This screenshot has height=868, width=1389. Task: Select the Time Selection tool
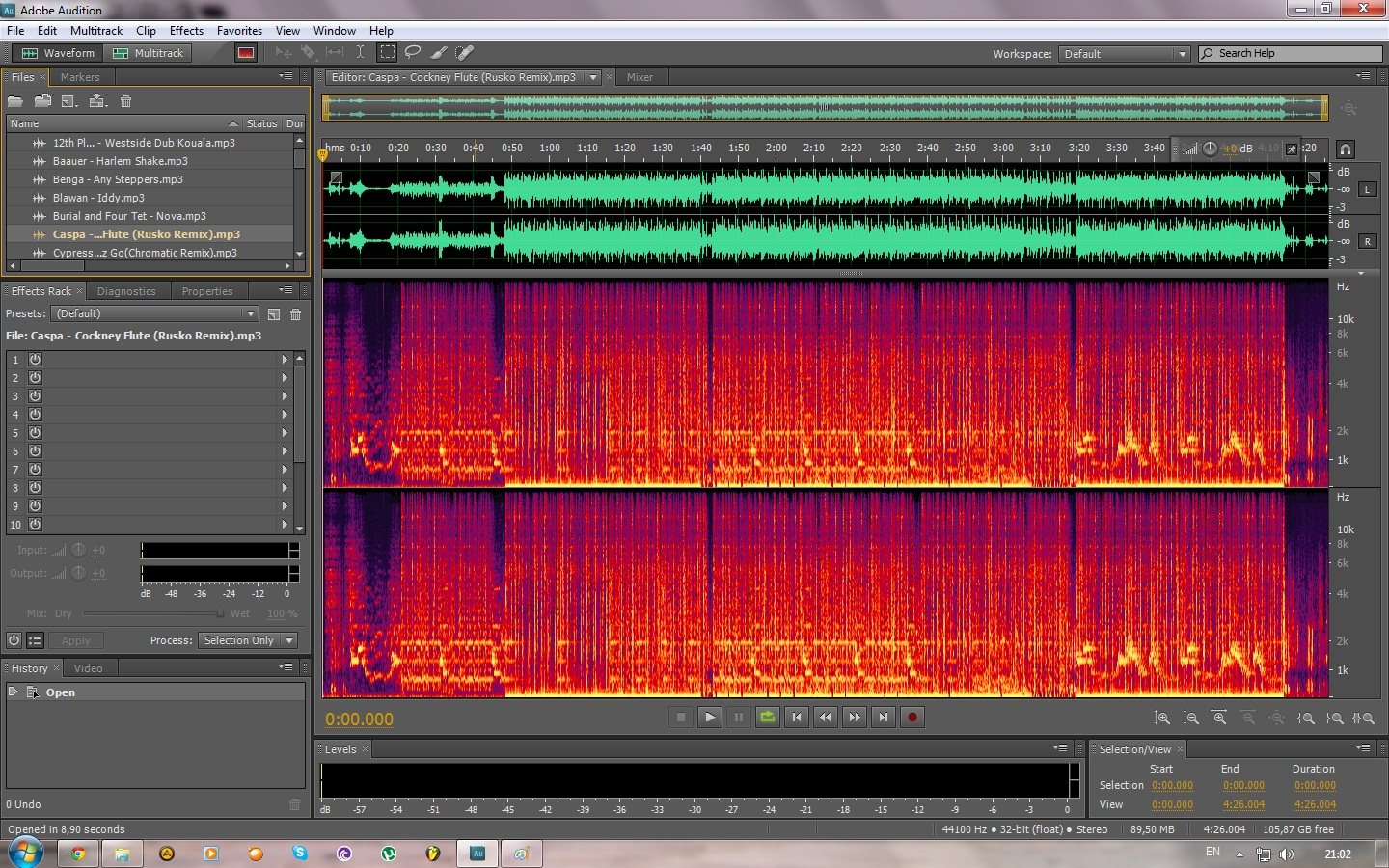(x=360, y=52)
